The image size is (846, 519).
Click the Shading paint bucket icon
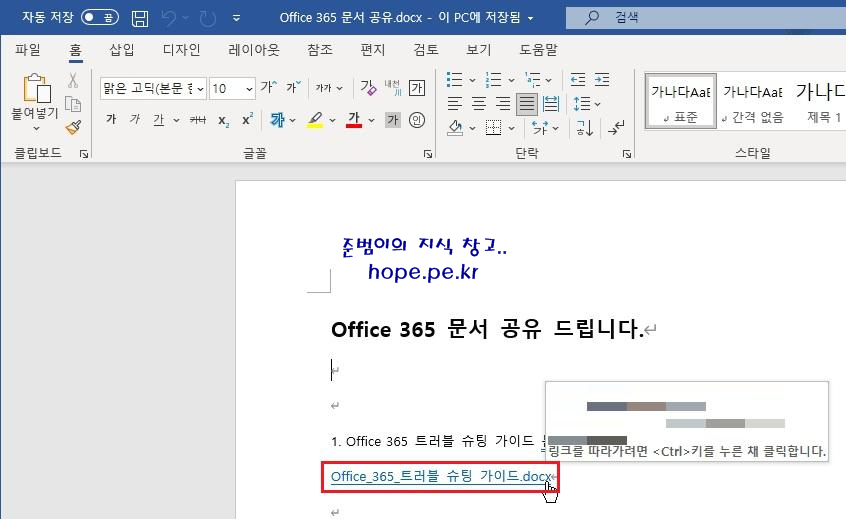455,128
